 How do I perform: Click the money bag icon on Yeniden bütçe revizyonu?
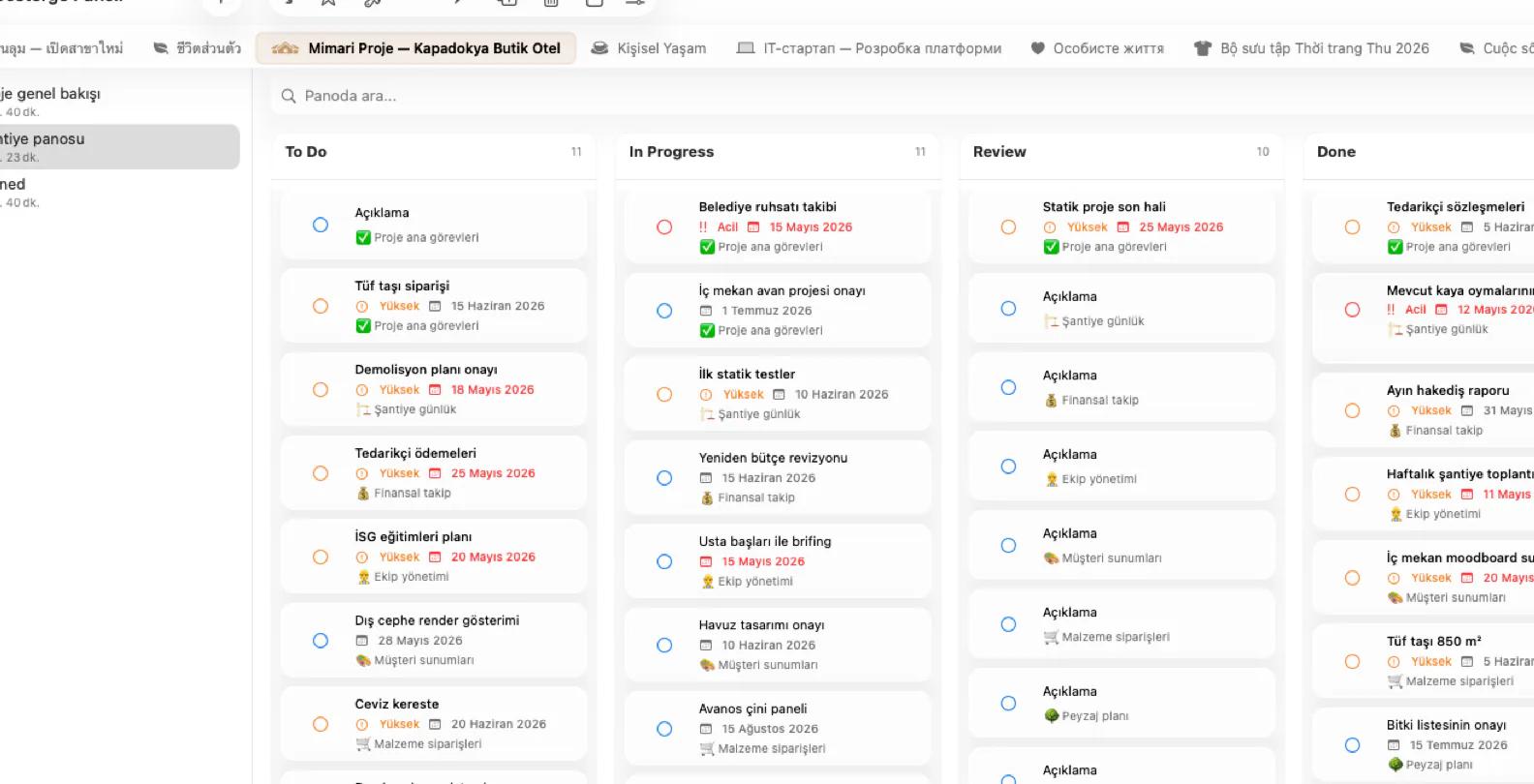pos(707,498)
